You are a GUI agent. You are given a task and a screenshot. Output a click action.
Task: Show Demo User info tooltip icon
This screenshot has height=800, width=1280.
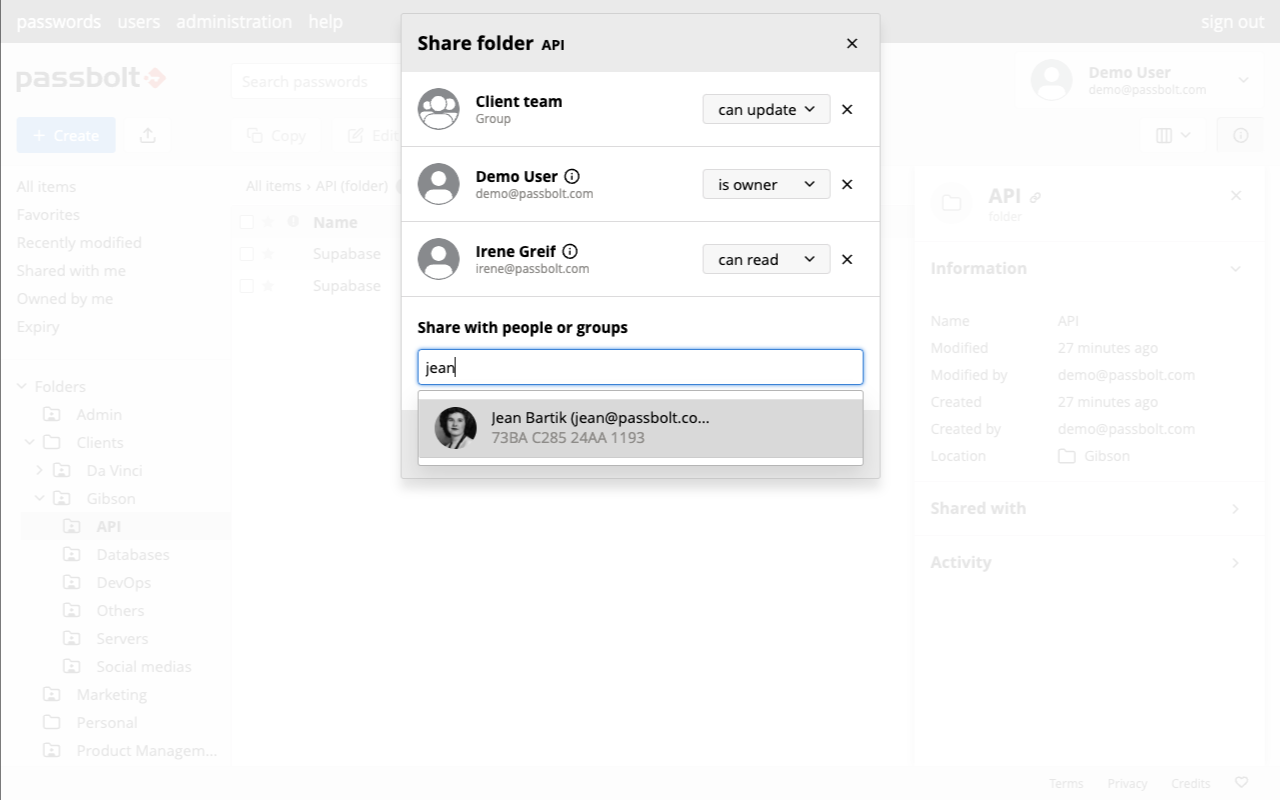pyautogui.click(x=572, y=176)
